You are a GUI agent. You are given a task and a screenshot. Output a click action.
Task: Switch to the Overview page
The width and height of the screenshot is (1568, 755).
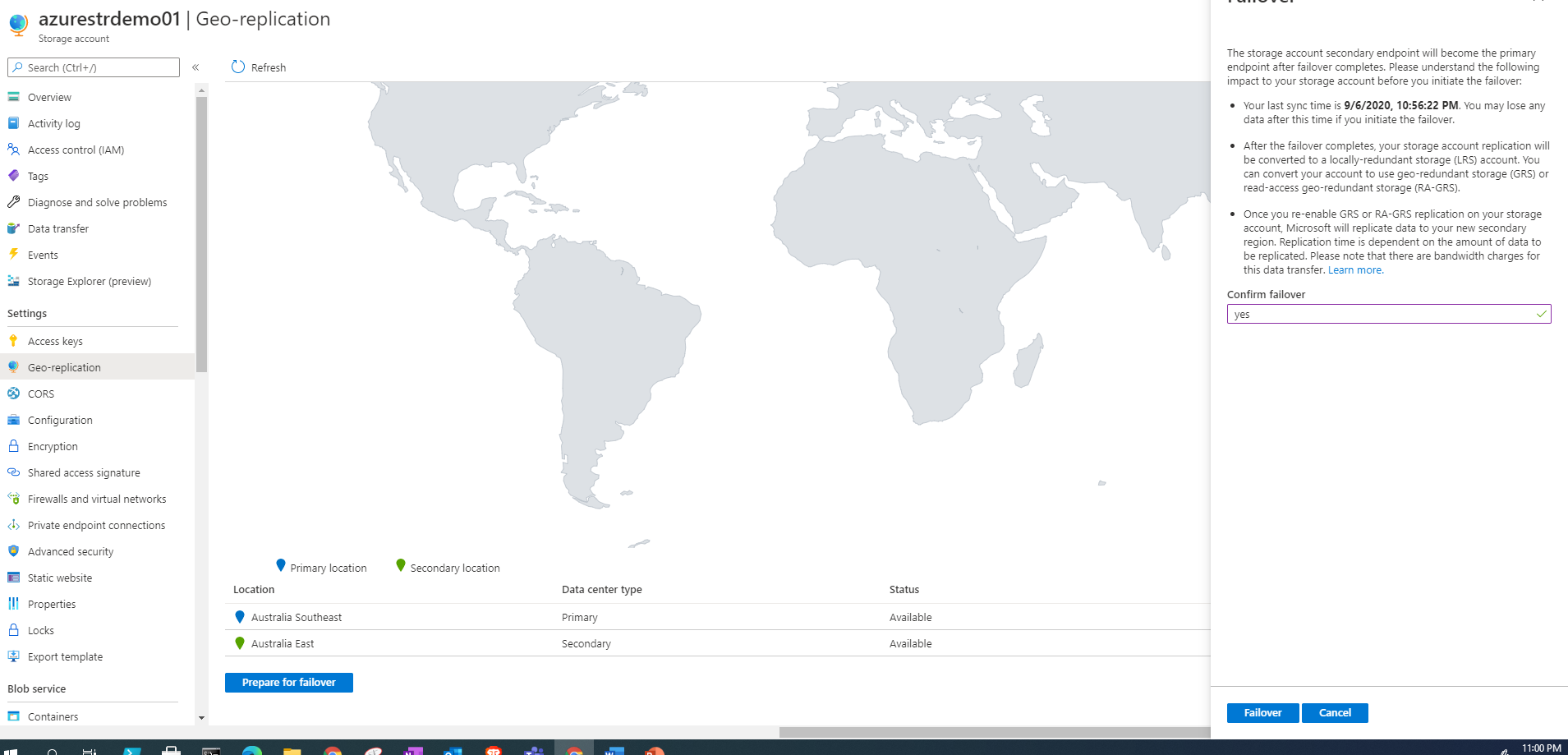tap(49, 97)
